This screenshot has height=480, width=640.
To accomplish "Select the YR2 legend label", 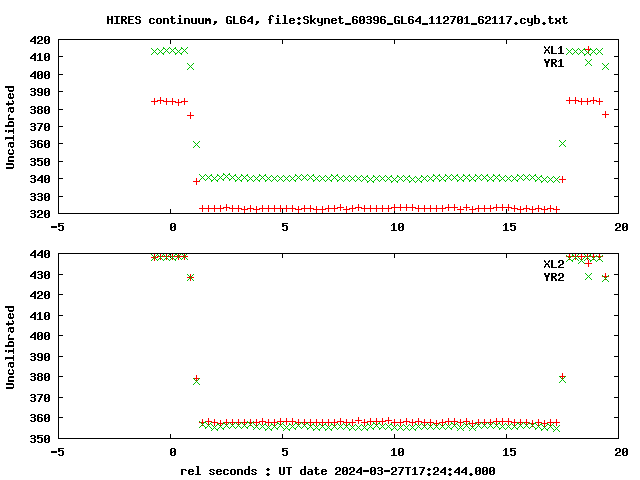I will click(553, 277).
